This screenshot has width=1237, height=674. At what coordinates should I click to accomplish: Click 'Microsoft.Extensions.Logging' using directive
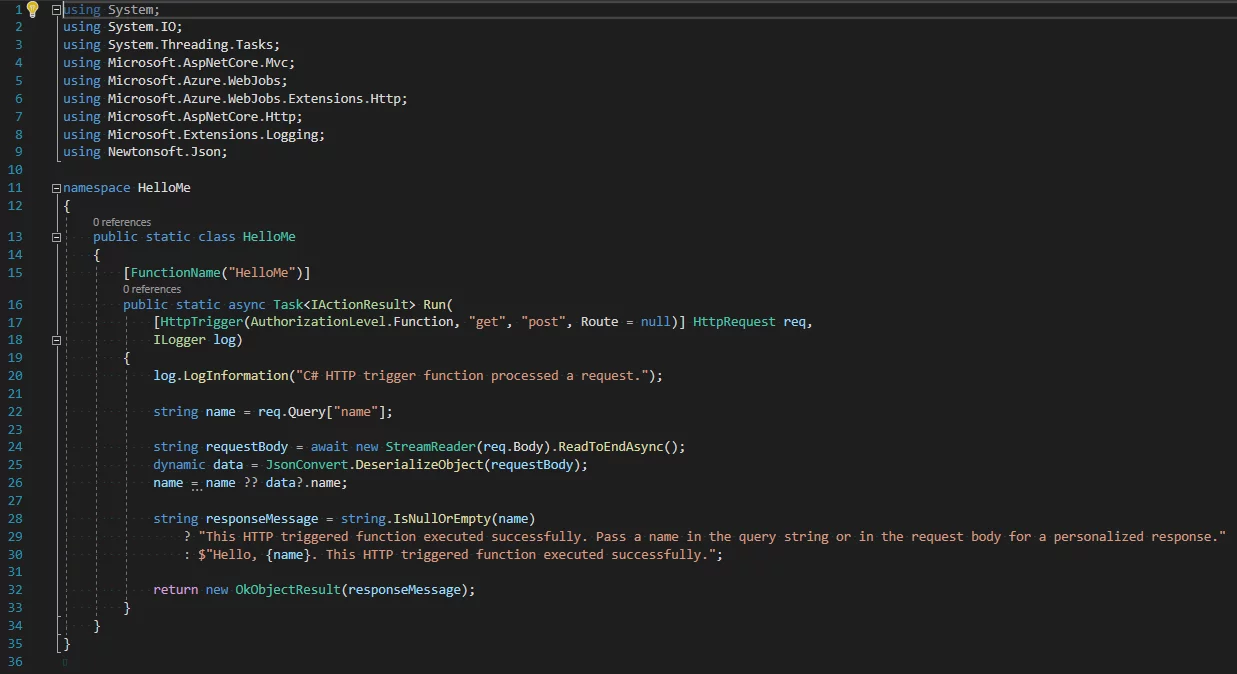coord(213,135)
